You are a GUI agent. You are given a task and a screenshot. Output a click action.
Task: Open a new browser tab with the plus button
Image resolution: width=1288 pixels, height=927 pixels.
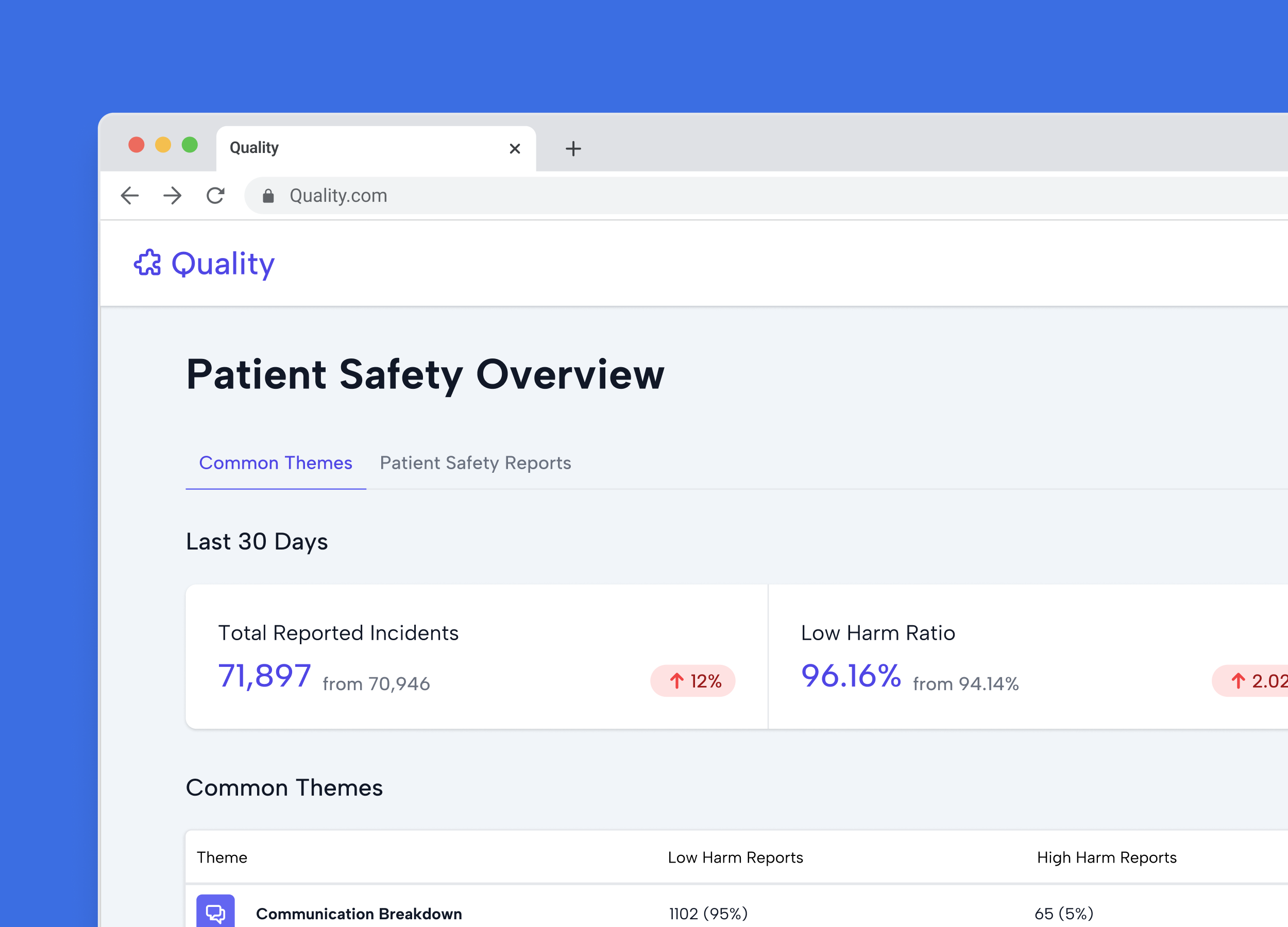tap(573, 148)
